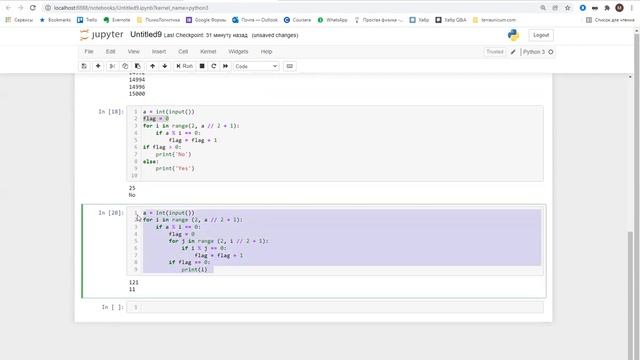Click the Python 3 kernel status circle

(551, 52)
